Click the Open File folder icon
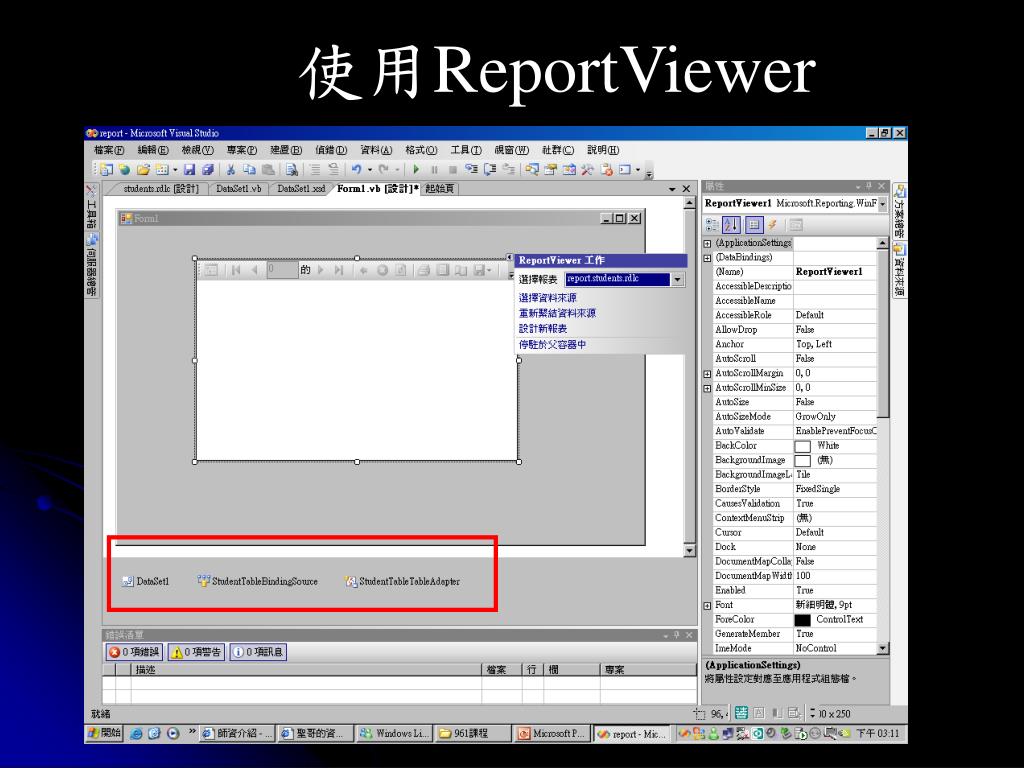This screenshot has width=1024, height=768. point(143,170)
